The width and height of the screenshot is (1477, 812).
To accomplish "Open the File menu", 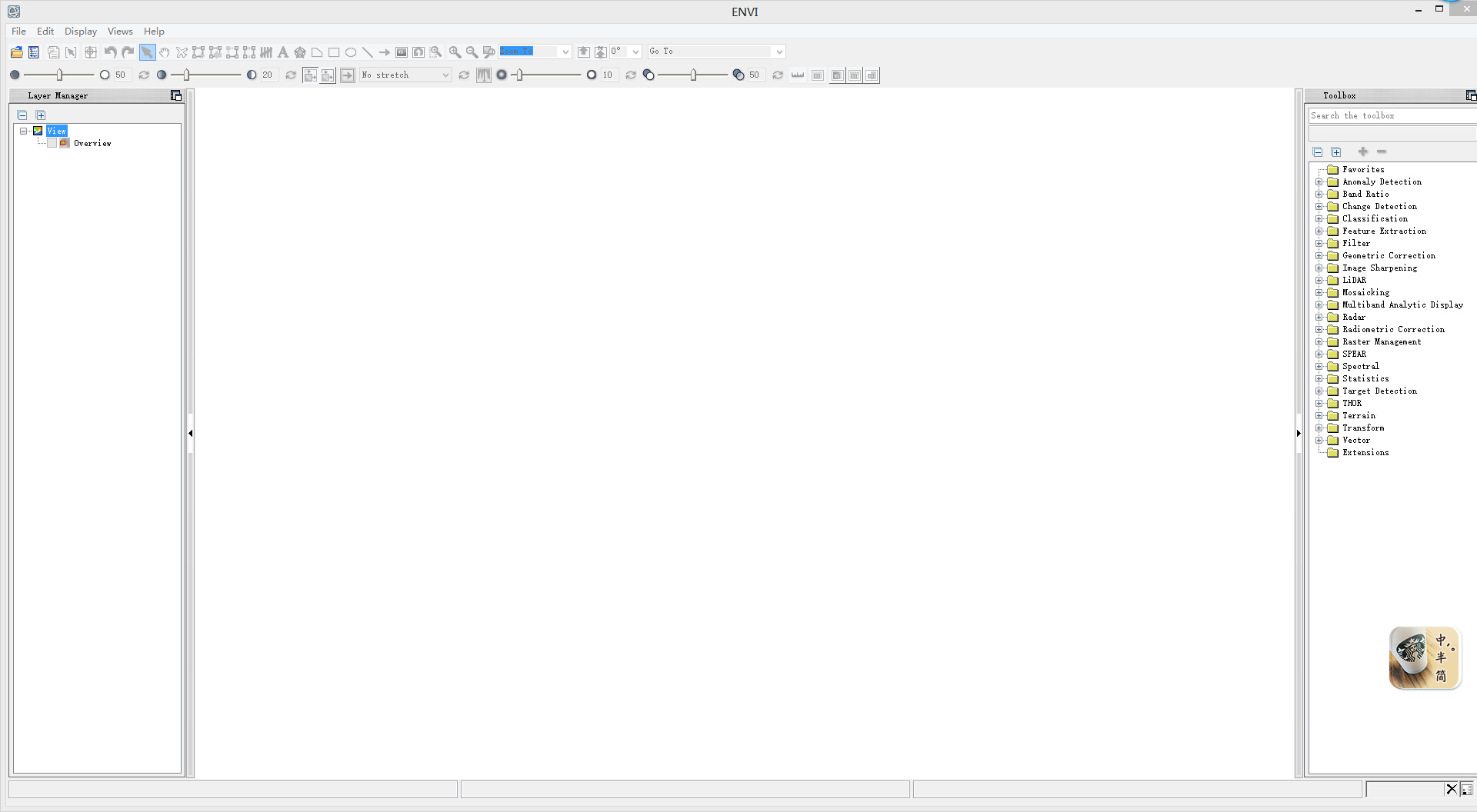I will pos(18,32).
